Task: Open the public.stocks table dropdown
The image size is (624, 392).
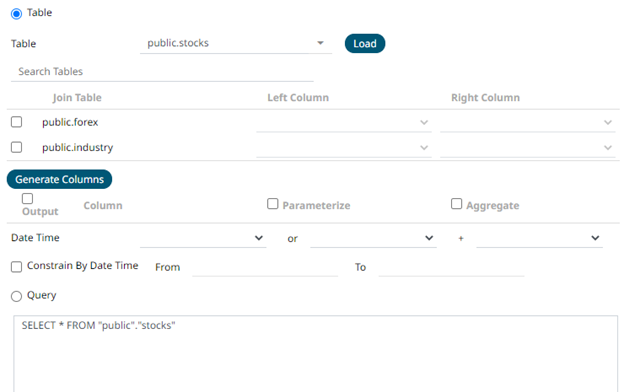Action: click(x=236, y=43)
